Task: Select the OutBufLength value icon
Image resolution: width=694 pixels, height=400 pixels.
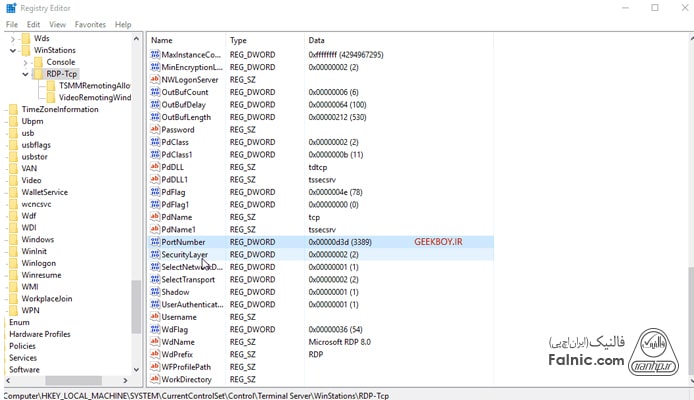Action: (154, 117)
